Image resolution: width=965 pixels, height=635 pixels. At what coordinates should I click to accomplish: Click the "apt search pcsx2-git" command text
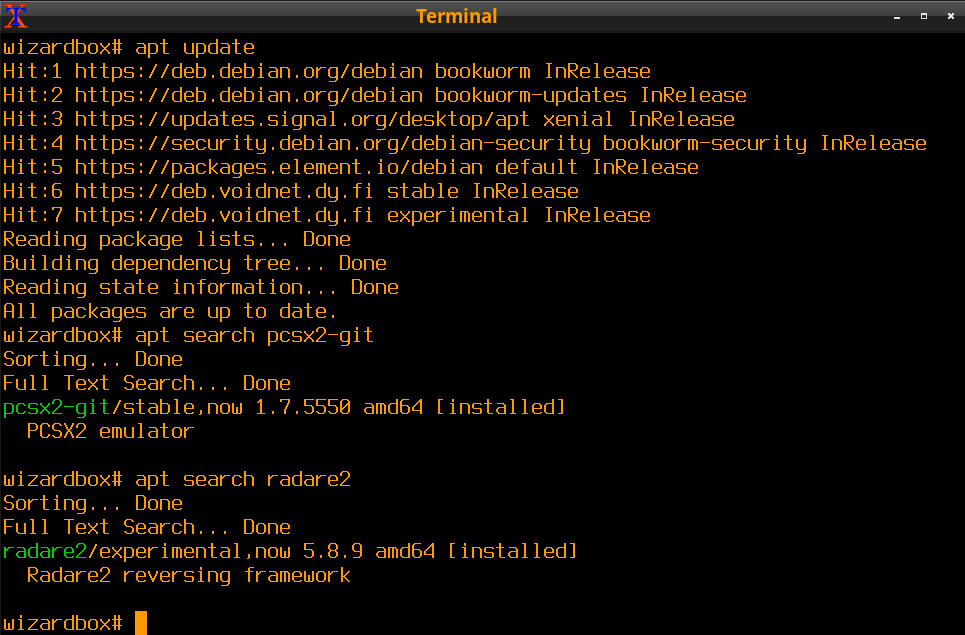tap(254, 335)
